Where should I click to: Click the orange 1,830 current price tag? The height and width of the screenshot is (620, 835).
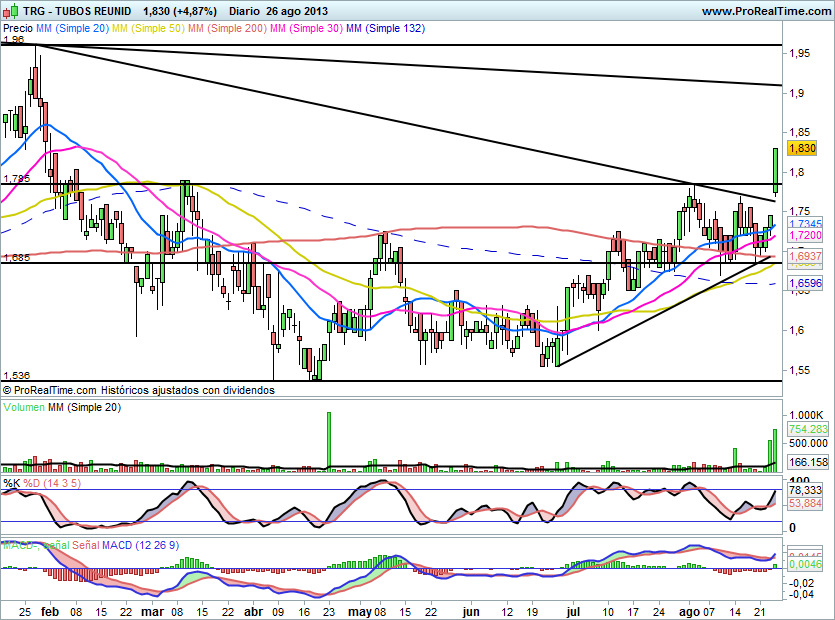pos(802,148)
